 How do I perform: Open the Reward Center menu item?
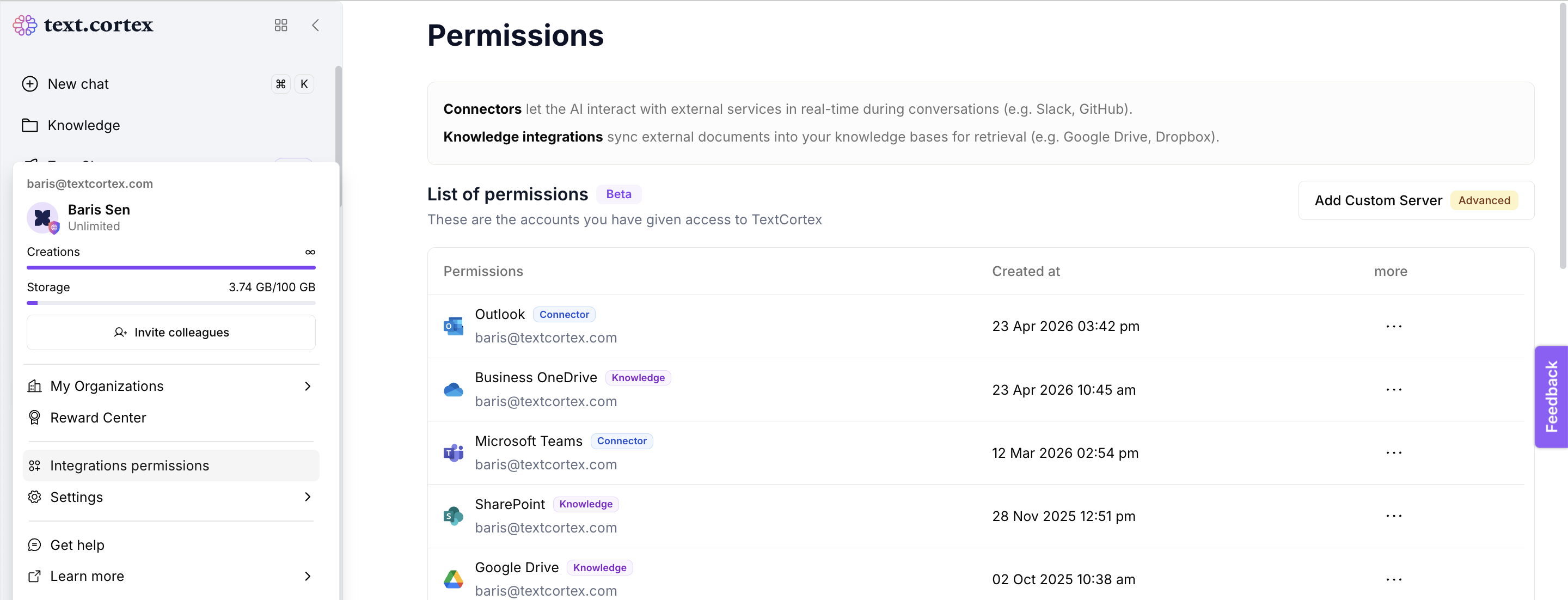click(x=97, y=418)
